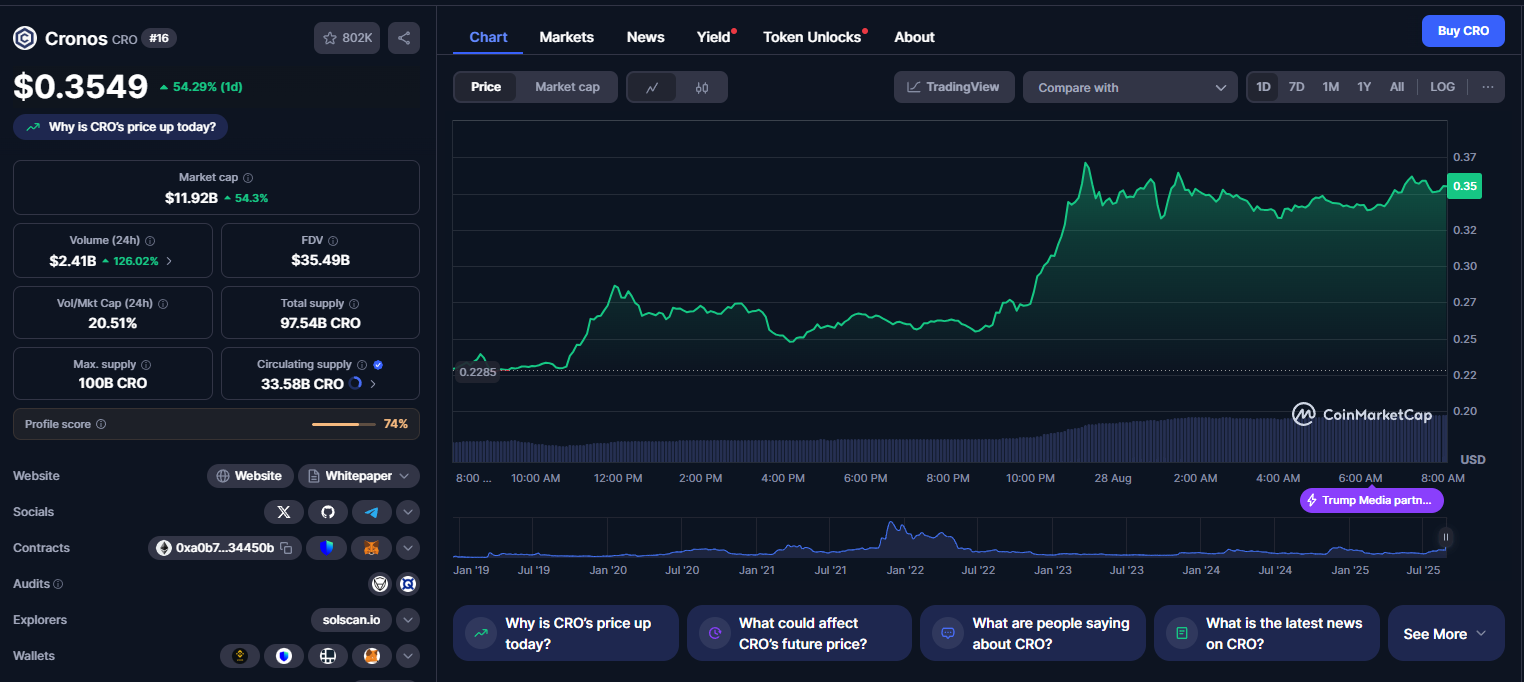This screenshot has width=1524, height=682.
Task: Select the line chart type
Action: coord(652,87)
